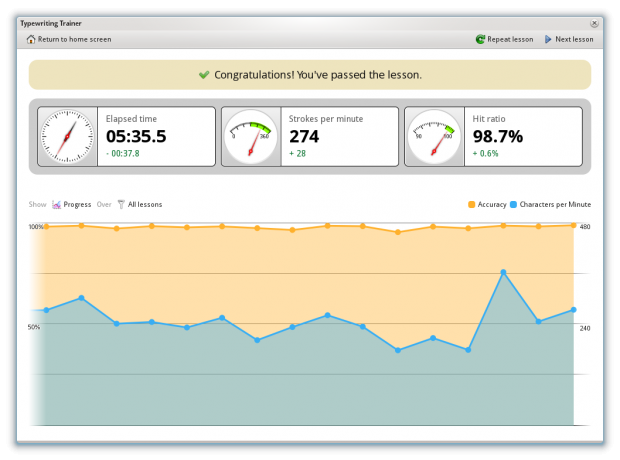The height and width of the screenshot is (460, 620).
Task: Click the elapsed time clock gauge
Action: (68, 136)
